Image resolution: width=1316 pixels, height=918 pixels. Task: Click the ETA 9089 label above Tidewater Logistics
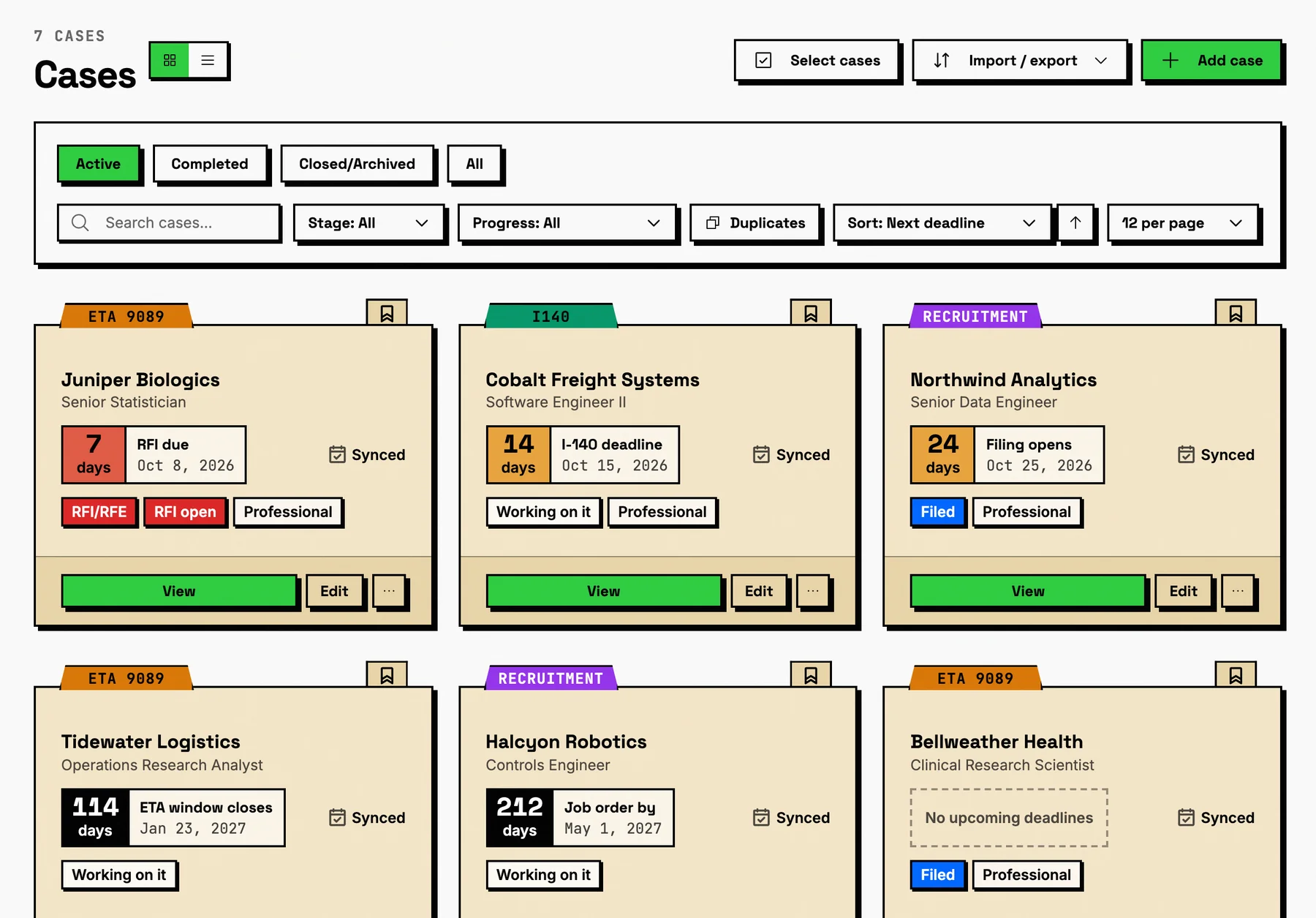pyautogui.click(x=126, y=677)
